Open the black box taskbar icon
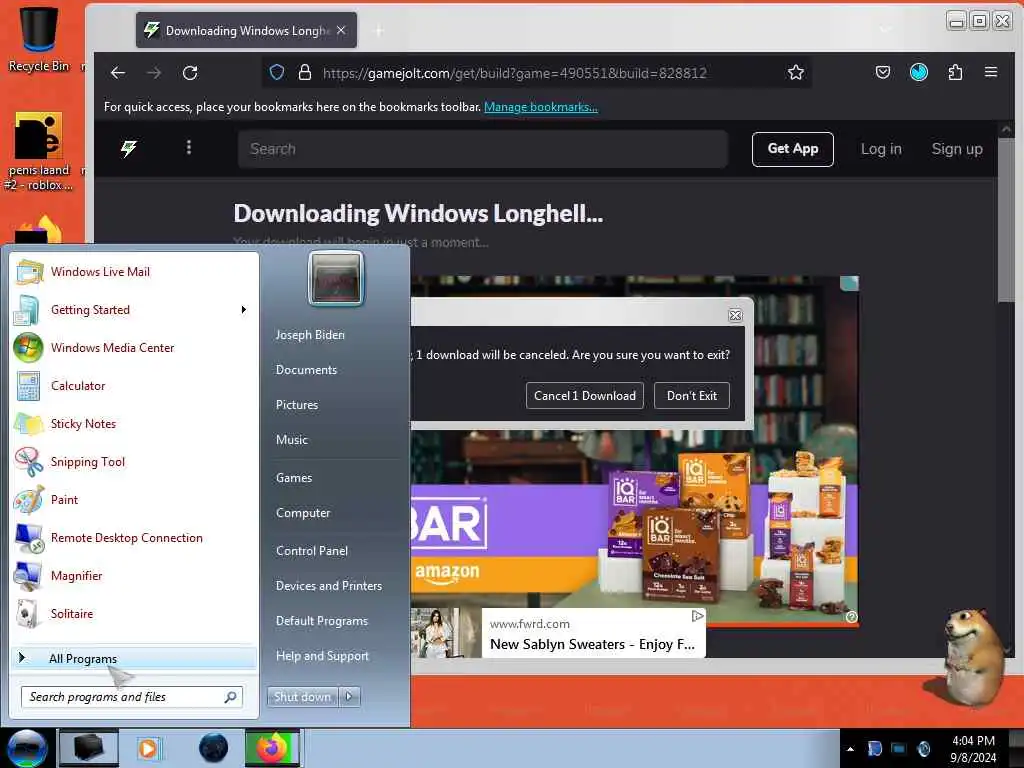 tap(88, 748)
